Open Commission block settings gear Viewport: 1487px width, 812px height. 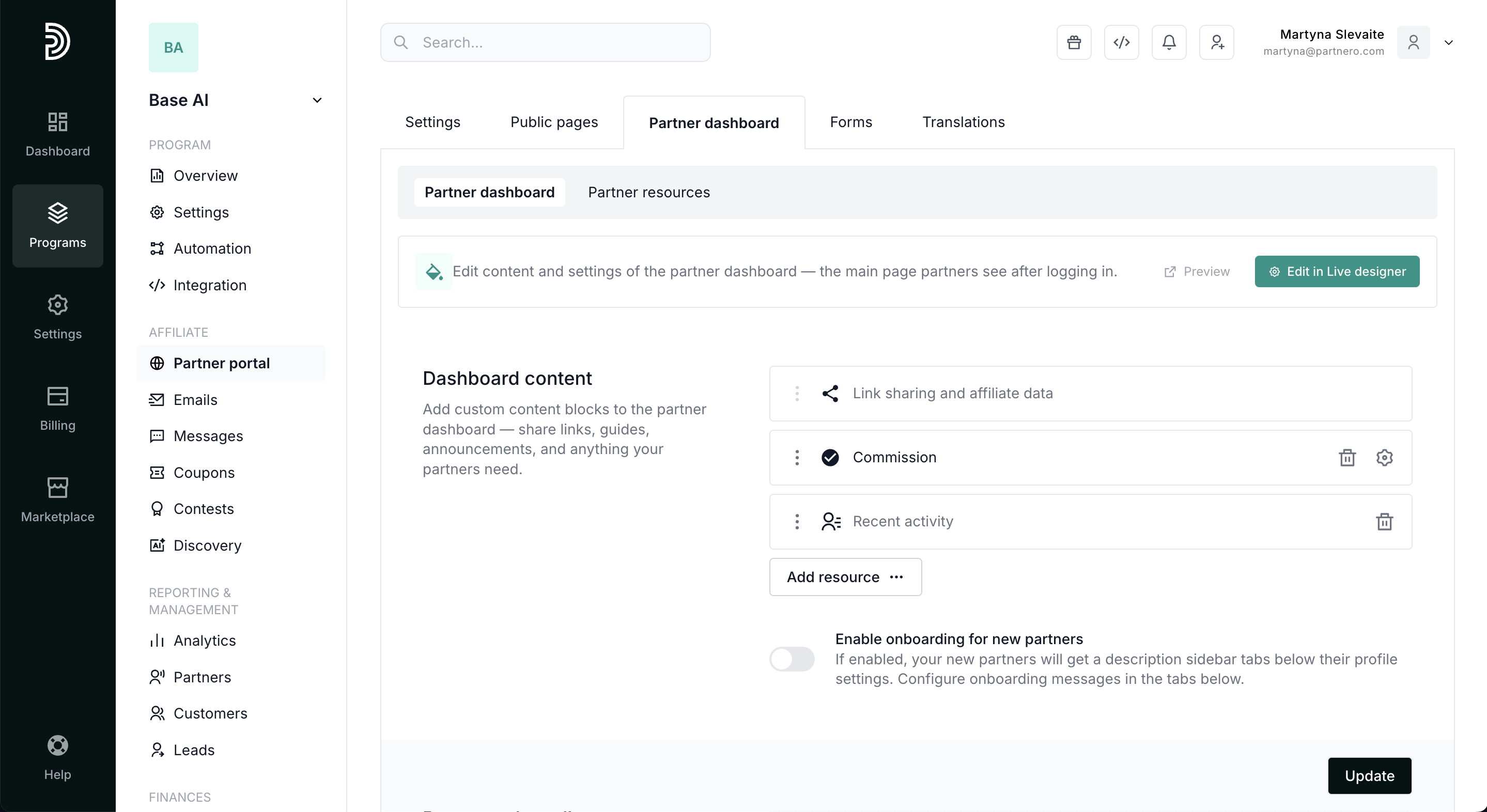(x=1384, y=458)
